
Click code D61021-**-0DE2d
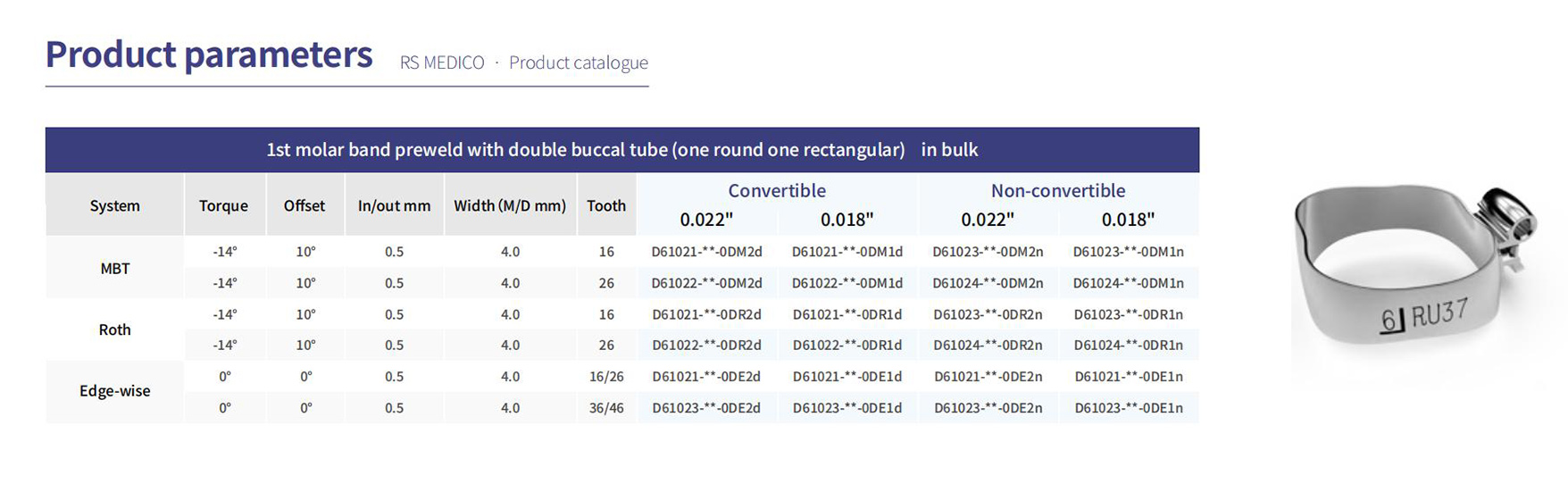click(x=706, y=377)
